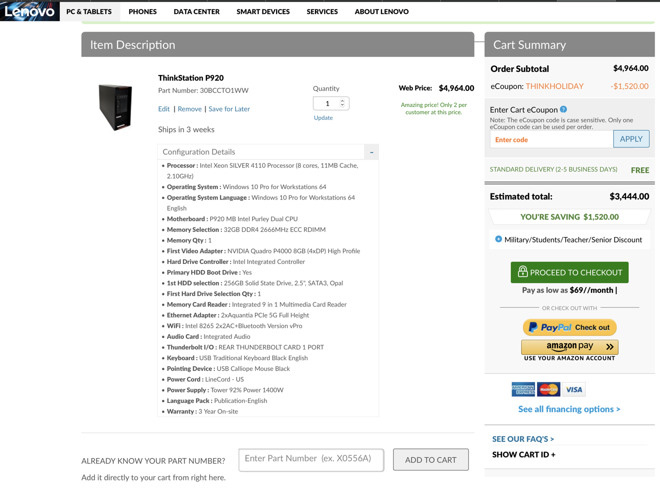Viewport: 660px width, 488px height.
Task: Open See all financing options
Action: click(x=569, y=409)
